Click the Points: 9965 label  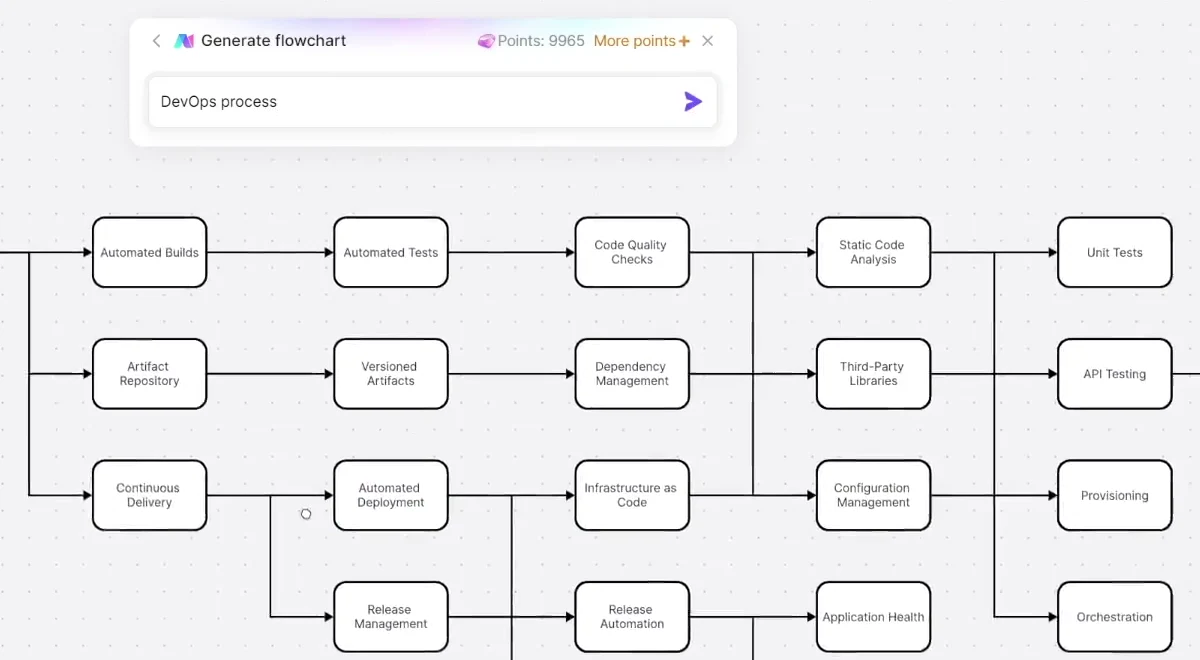pos(541,41)
